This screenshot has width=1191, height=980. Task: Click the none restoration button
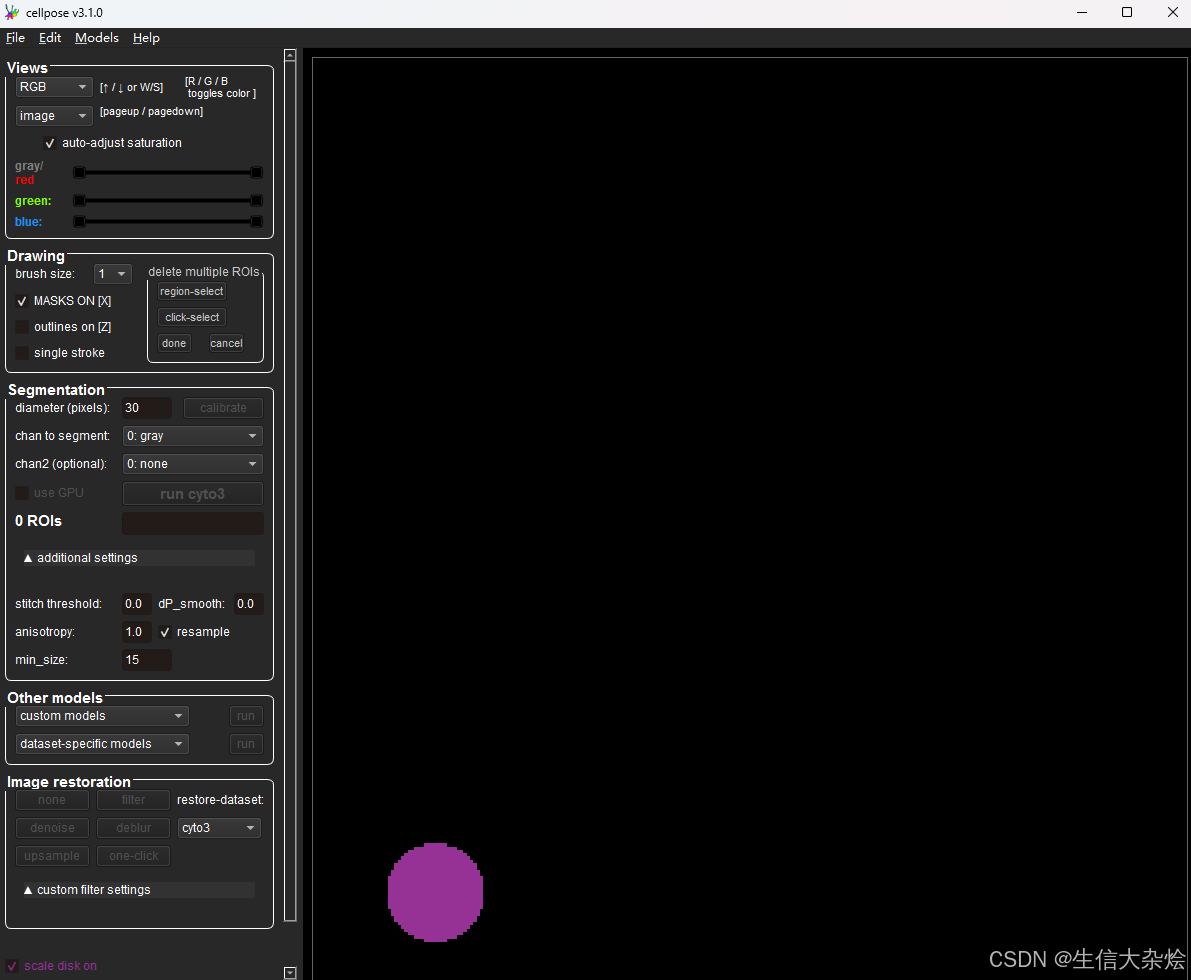click(x=52, y=800)
